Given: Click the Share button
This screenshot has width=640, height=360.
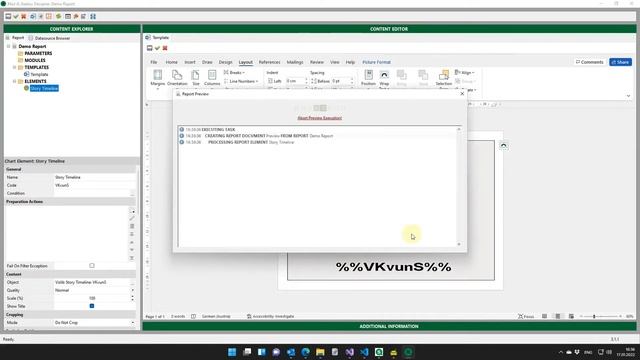Looking at the screenshot, I should point(620,62).
